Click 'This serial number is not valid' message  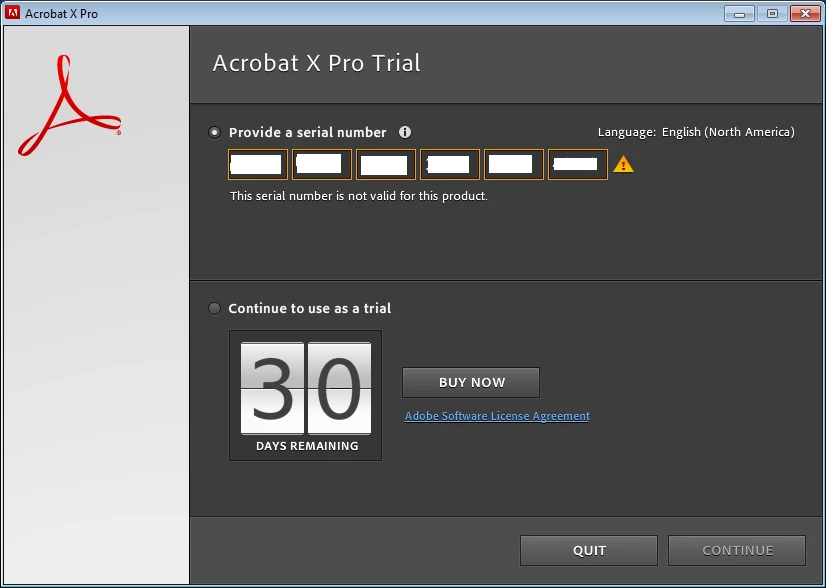(x=359, y=196)
